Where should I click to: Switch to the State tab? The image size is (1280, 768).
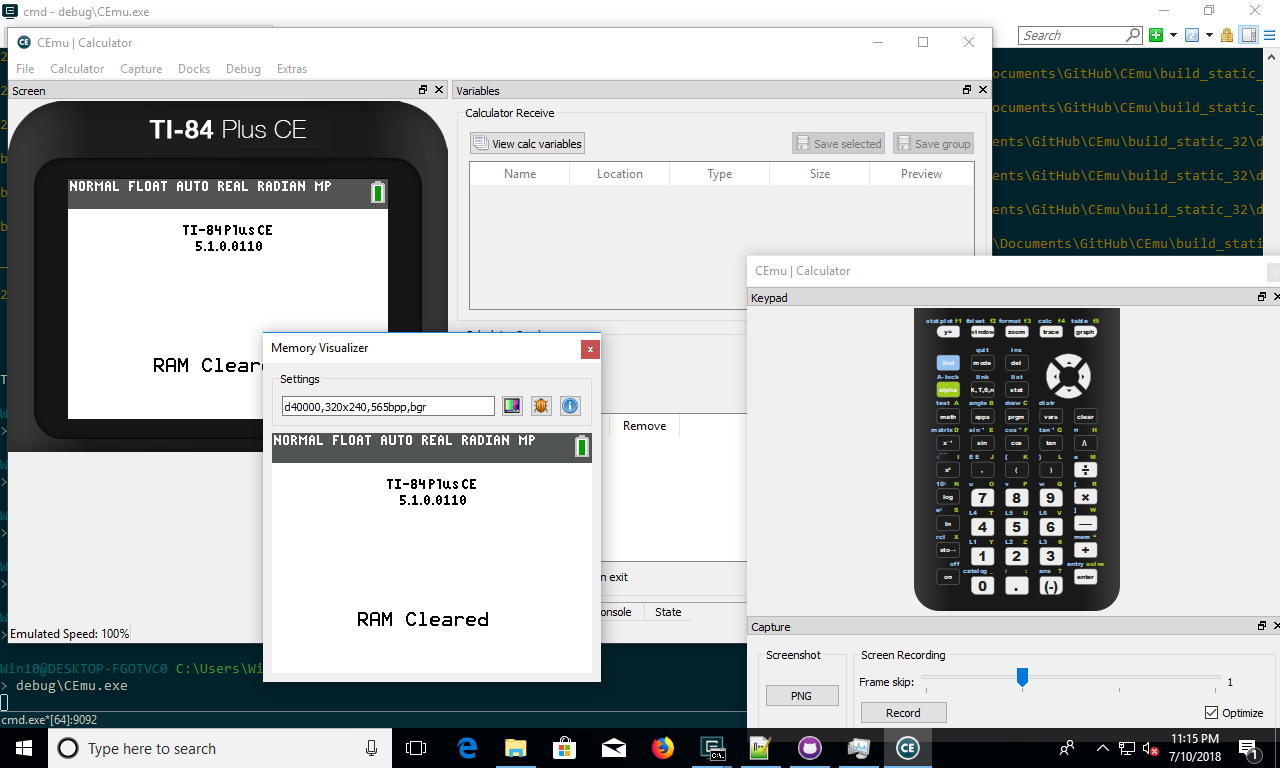pyautogui.click(x=667, y=612)
